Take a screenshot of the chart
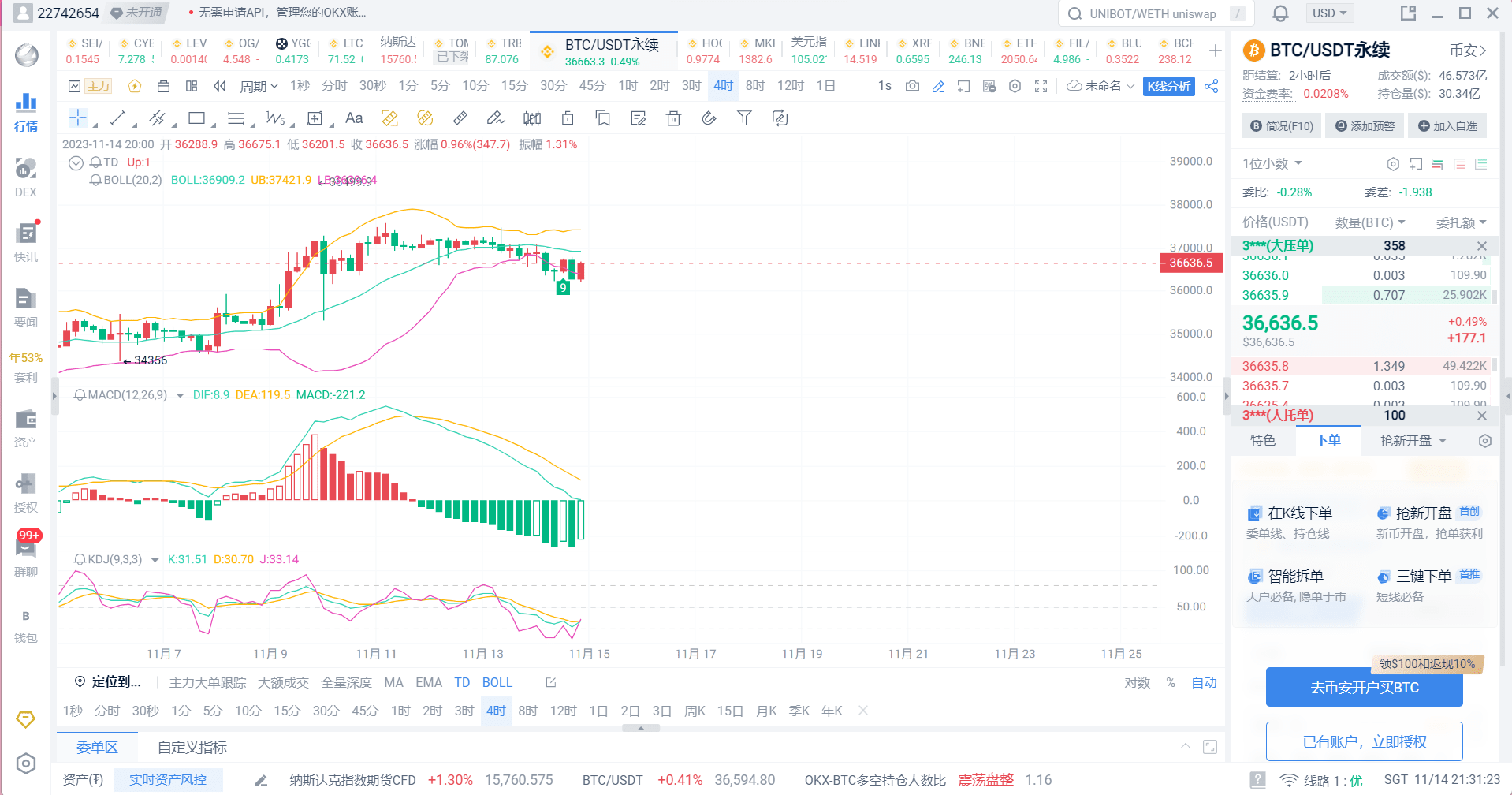This screenshot has height=795, width=1512. click(x=912, y=86)
